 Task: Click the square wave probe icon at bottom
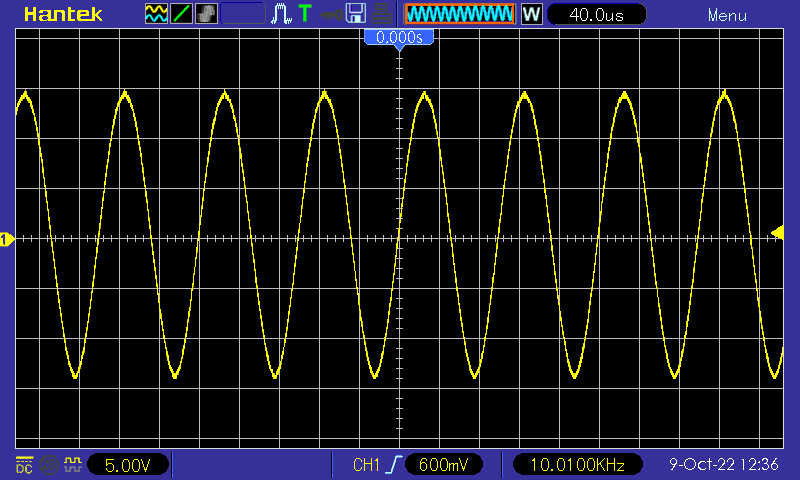pyautogui.click(x=72, y=465)
